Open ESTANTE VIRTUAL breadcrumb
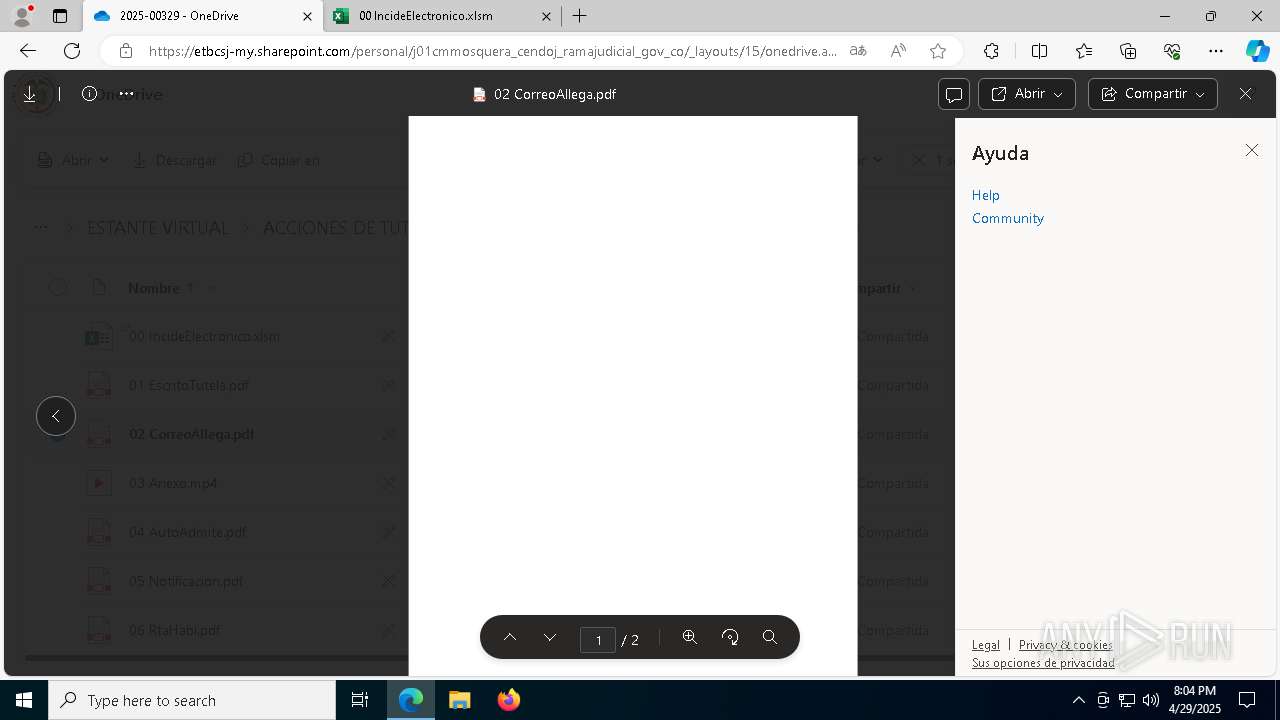This screenshot has width=1280, height=720. click(158, 228)
